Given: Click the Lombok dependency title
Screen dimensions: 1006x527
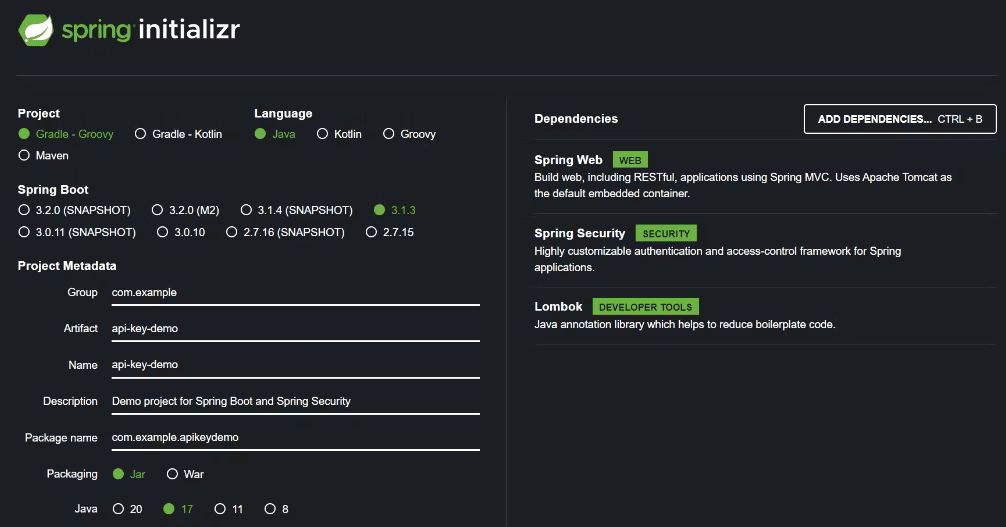Looking at the screenshot, I should (558, 306).
